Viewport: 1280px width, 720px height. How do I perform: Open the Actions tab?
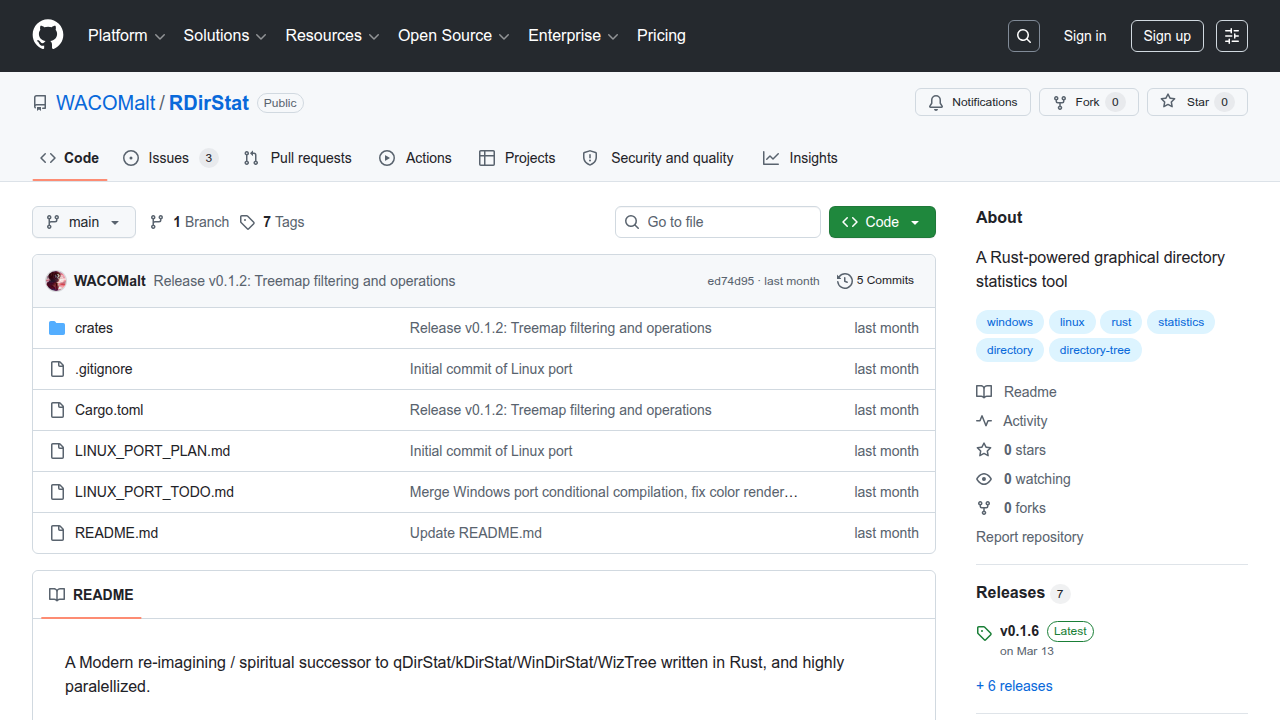pos(416,158)
